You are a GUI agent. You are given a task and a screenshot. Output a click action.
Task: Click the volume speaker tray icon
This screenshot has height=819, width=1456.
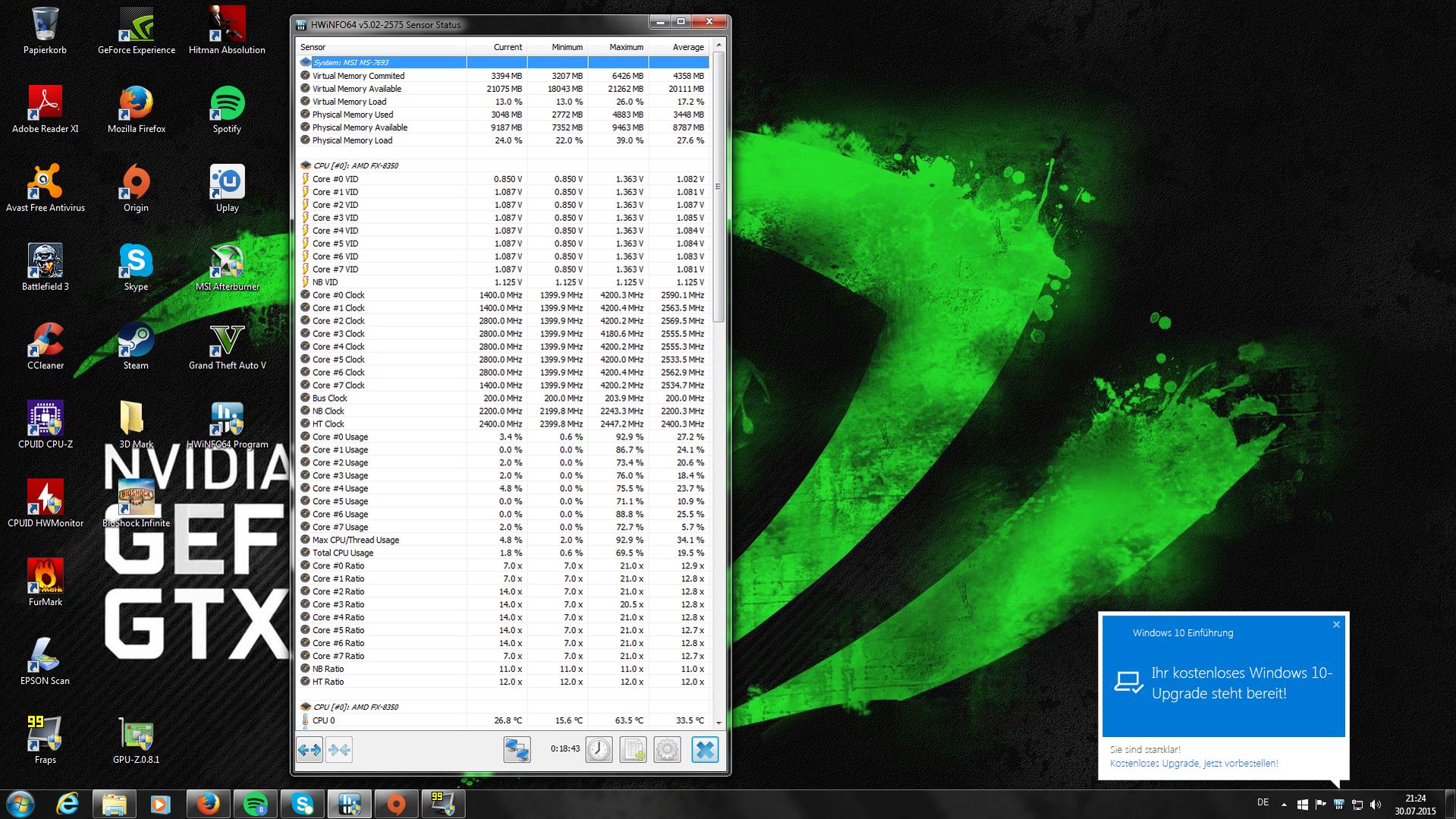(x=1376, y=805)
